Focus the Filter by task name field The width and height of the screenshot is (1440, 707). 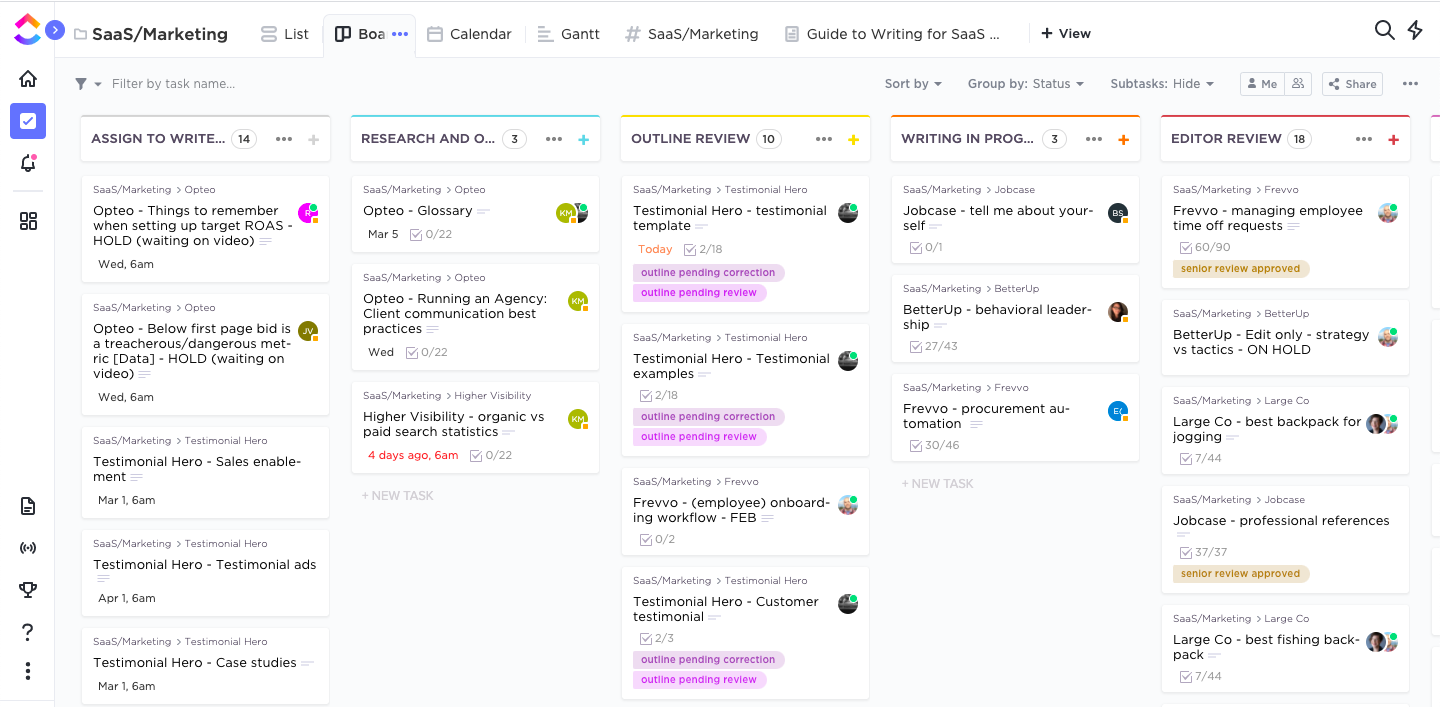pos(173,84)
